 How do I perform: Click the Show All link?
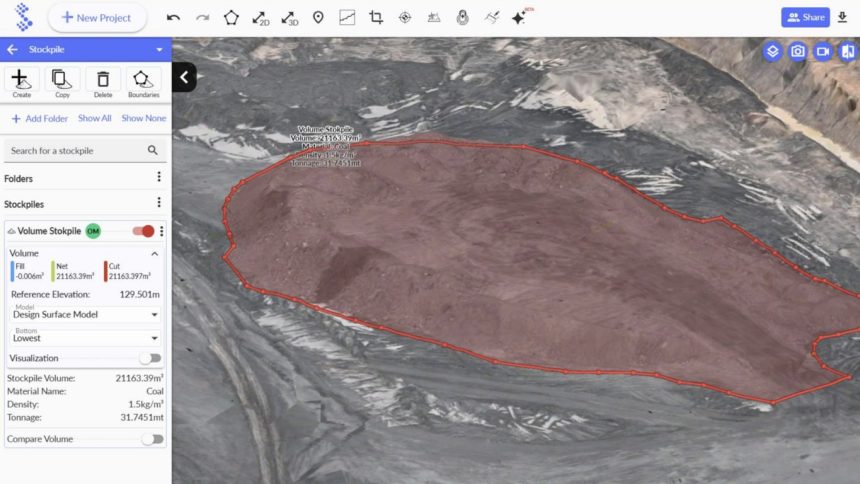95,118
